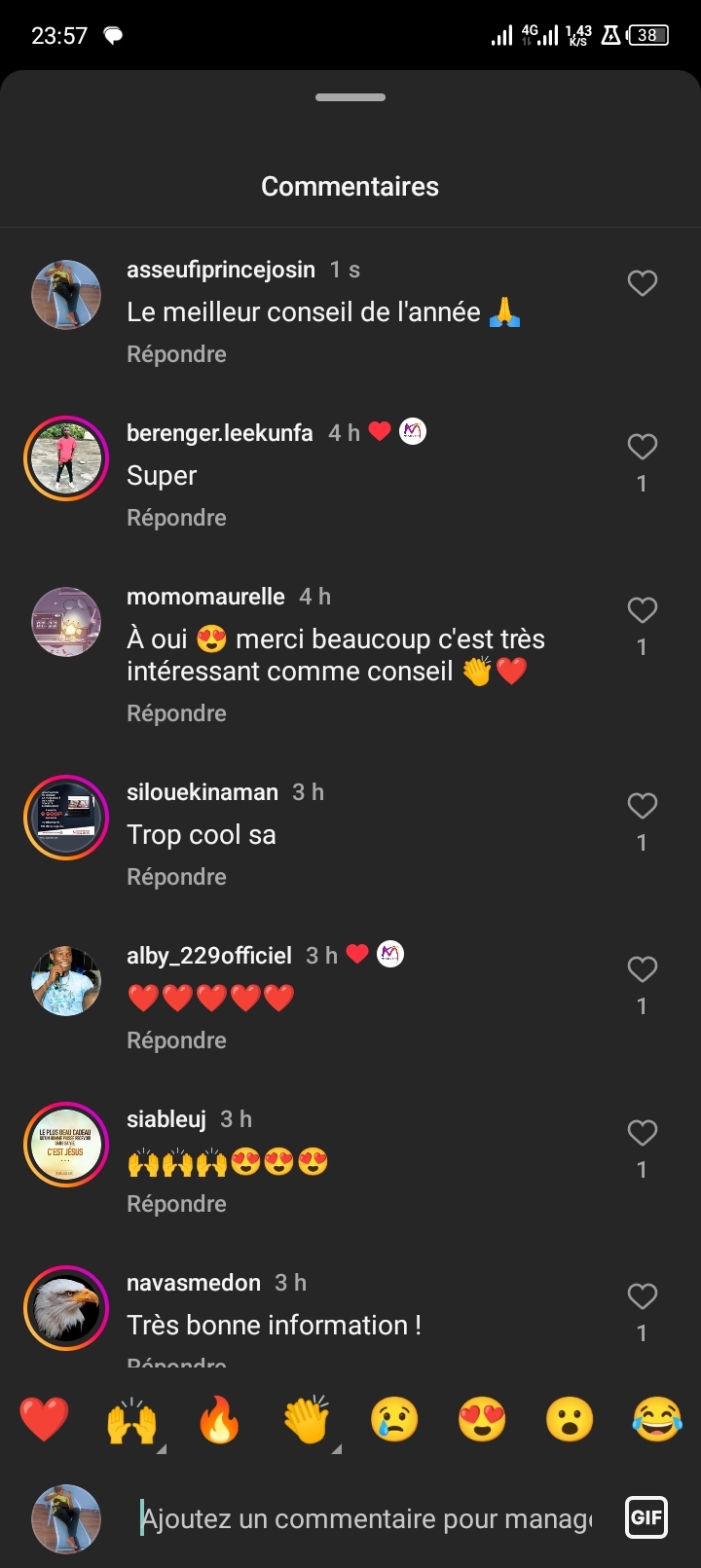
Task: Like berenger.leekunfa's "Super" comment
Action: pyautogui.click(x=642, y=447)
